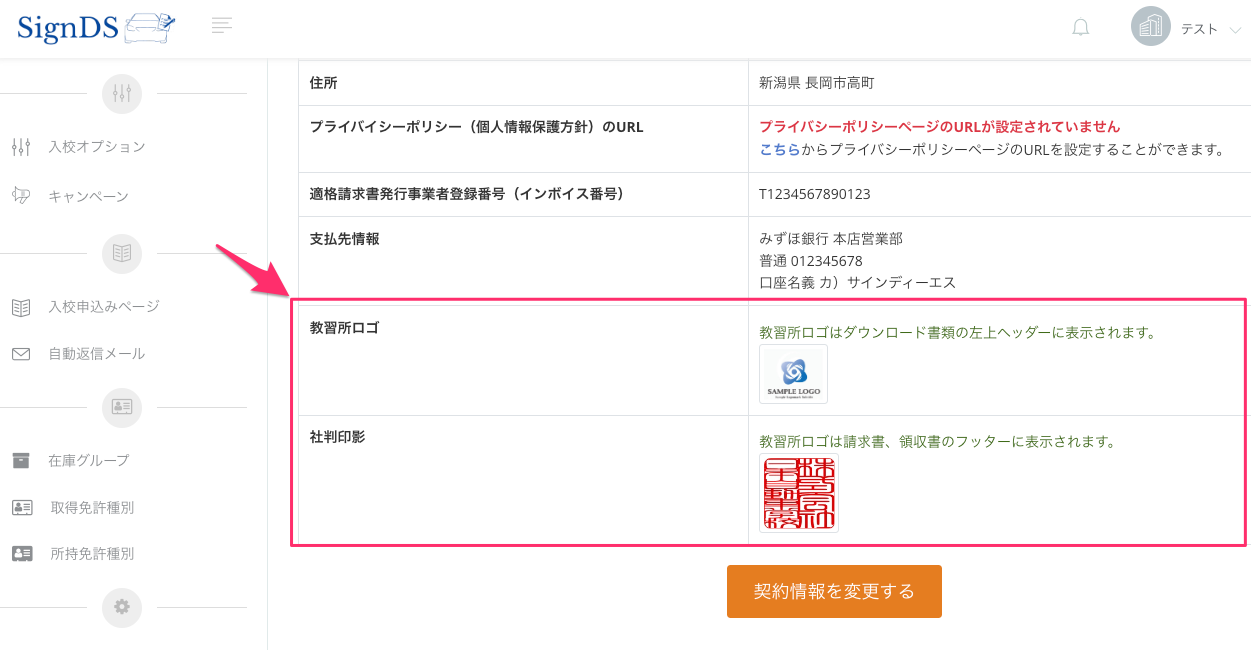The width and height of the screenshot is (1251, 650).
Task: Open キャンペーン in sidebar
Action: pos(88,196)
